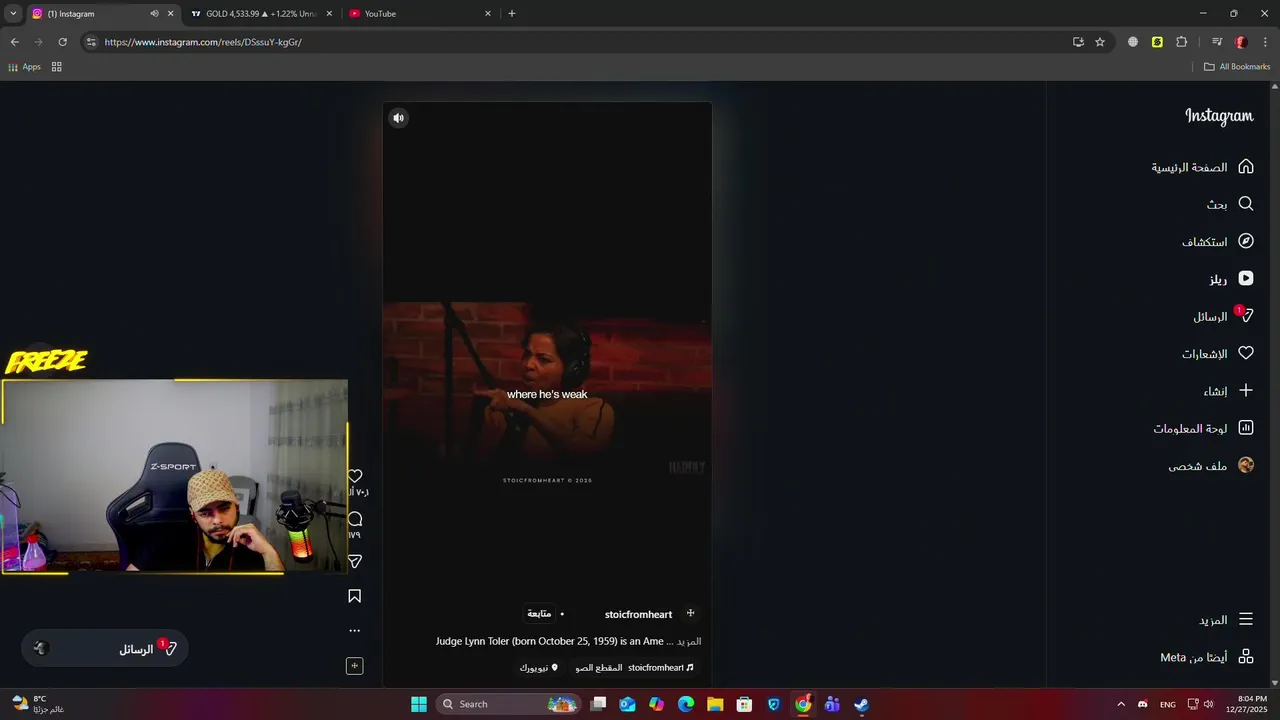Open the tab search dropdown arrow
Screen dimensions: 1280x720
(x=13, y=14)
